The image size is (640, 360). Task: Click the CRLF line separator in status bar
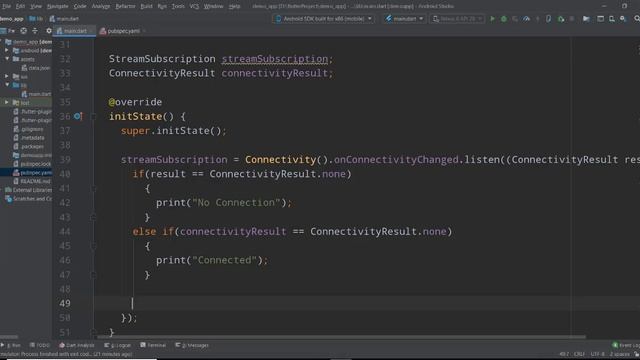tap(579, 354)
